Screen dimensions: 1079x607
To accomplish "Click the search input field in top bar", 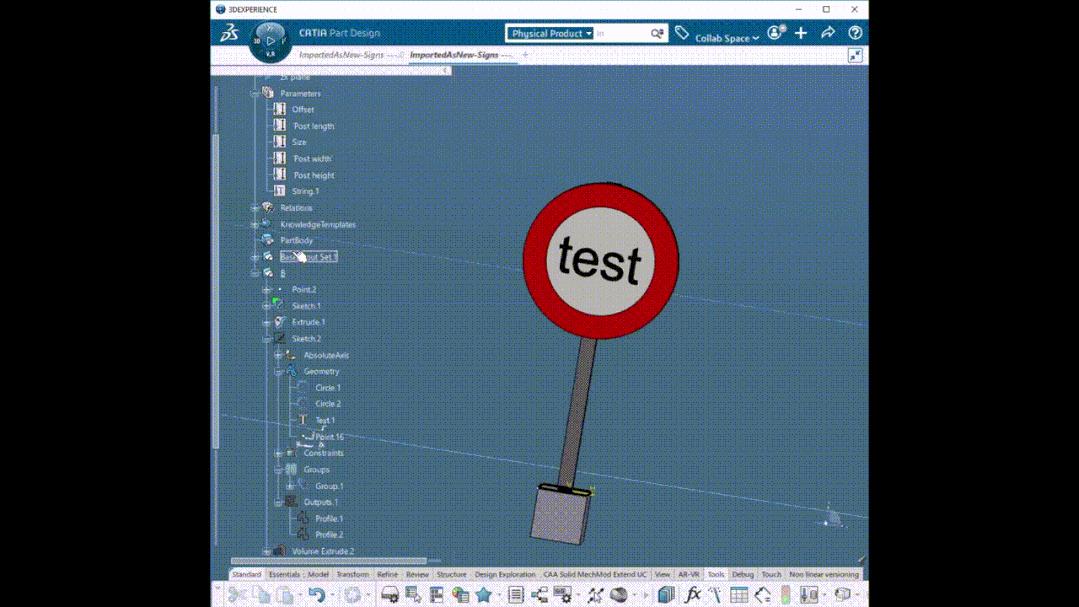I will 620,33.
